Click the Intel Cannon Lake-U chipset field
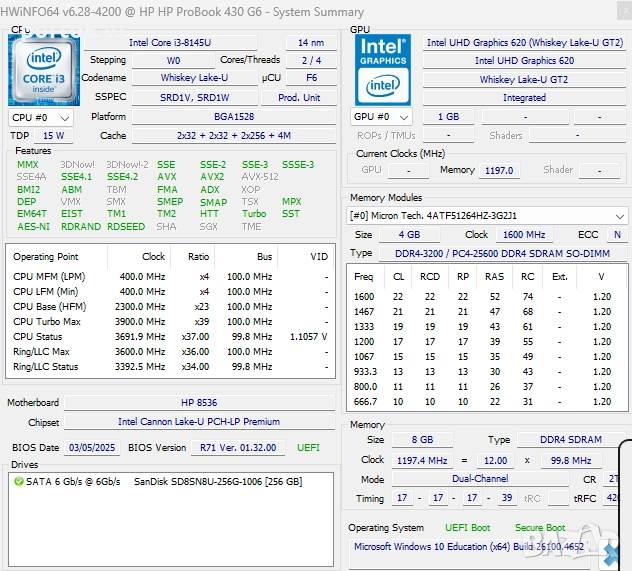 [x=198, y=422]
